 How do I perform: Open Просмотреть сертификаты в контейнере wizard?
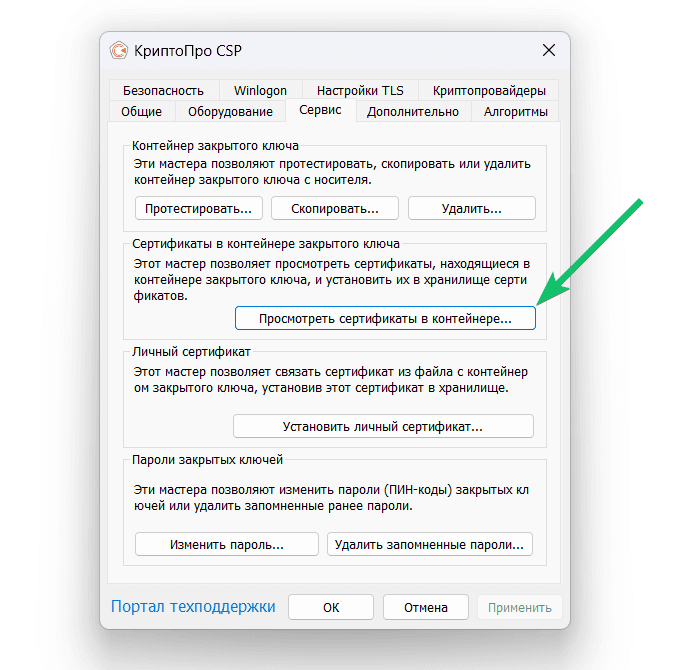(x=385, y=318)
